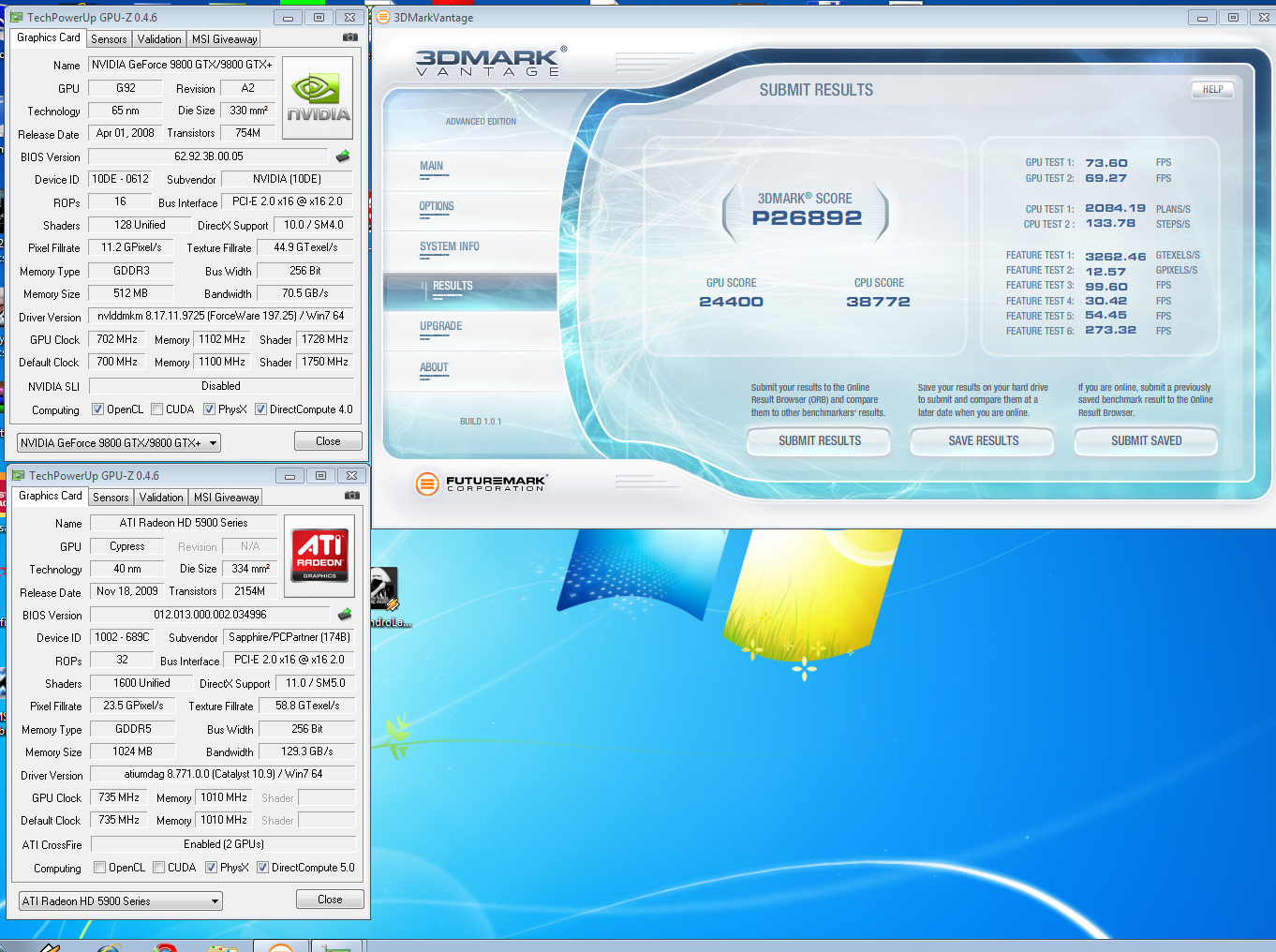Toggle DirectCompute 4.0 checkbox
This screenshot has height=952, width=1276.
(x=261, y=409)
